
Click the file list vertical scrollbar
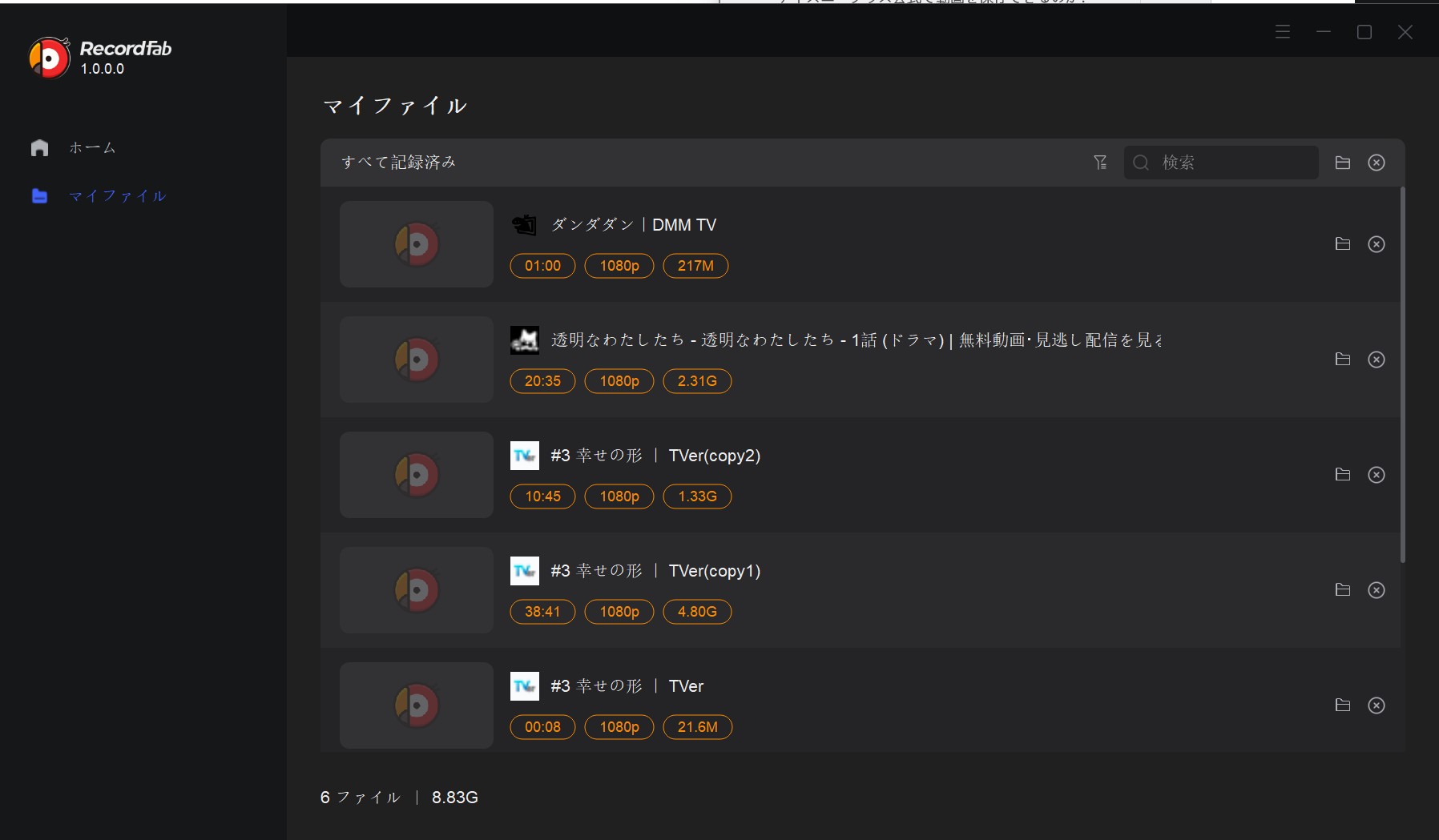[1402, 375]
